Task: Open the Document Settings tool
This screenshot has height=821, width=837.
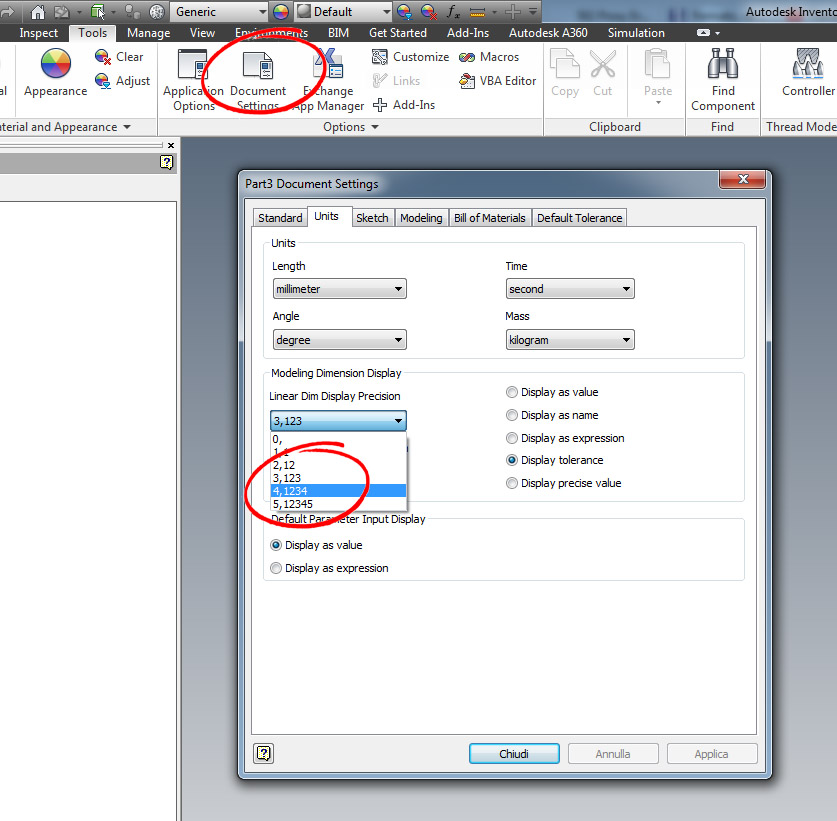Action: click(257, 78)
